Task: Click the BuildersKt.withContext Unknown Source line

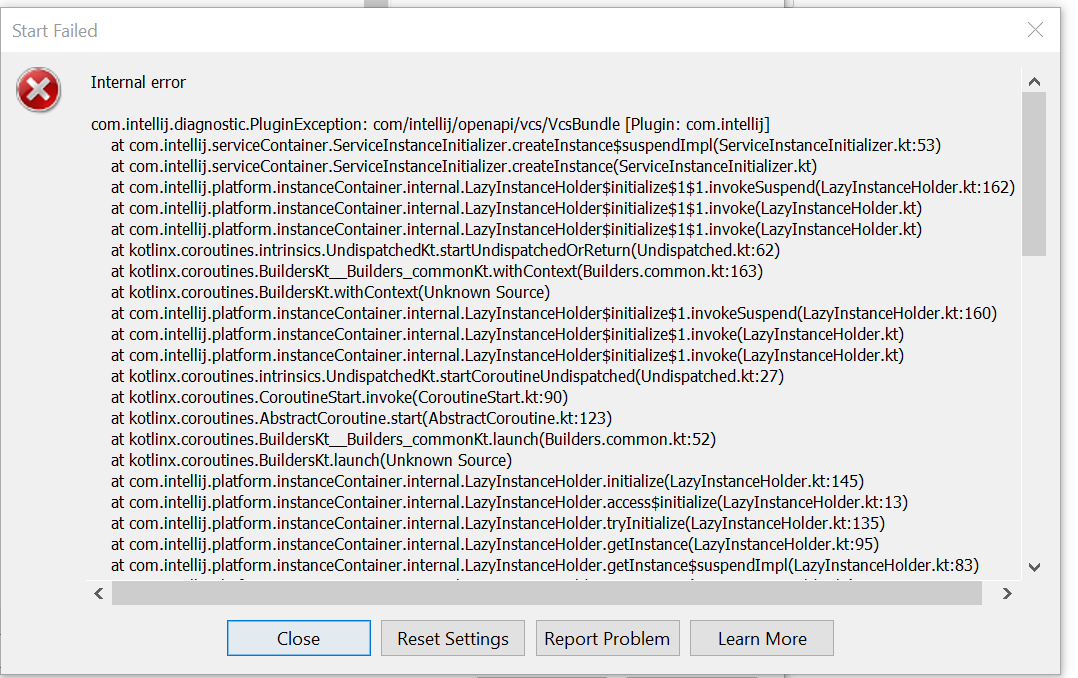Action: [330, 292]
